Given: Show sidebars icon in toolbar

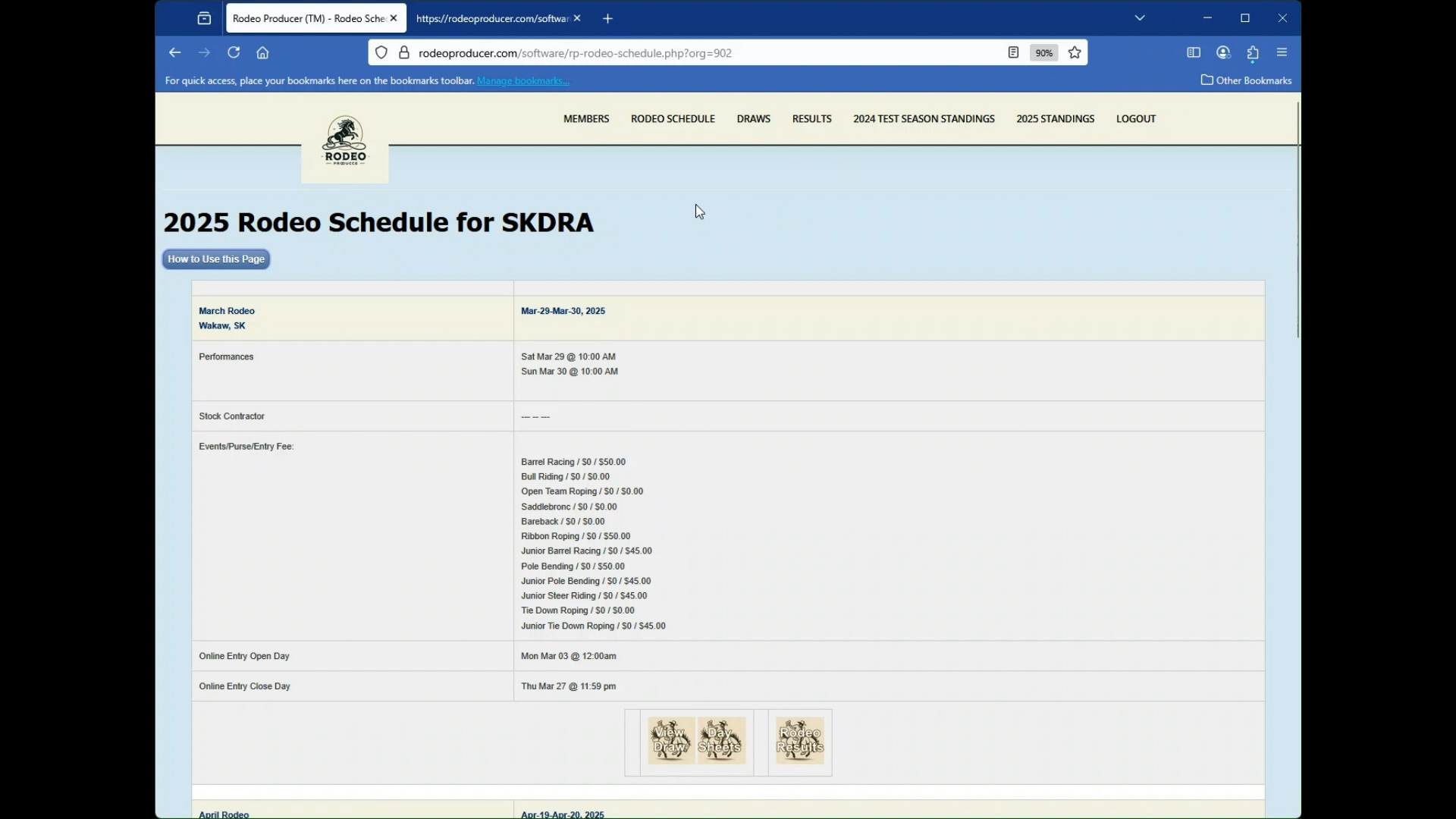Looking at the screenshot, I should coord(1194,52).
